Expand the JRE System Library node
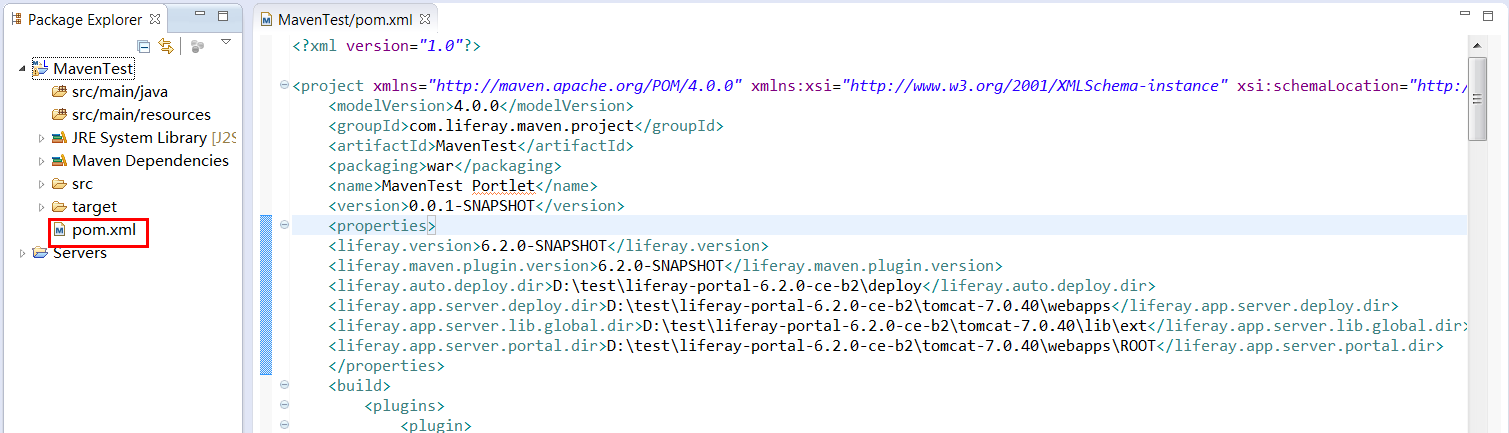Screen dimensions: 1509x433 tap(41, 138)
